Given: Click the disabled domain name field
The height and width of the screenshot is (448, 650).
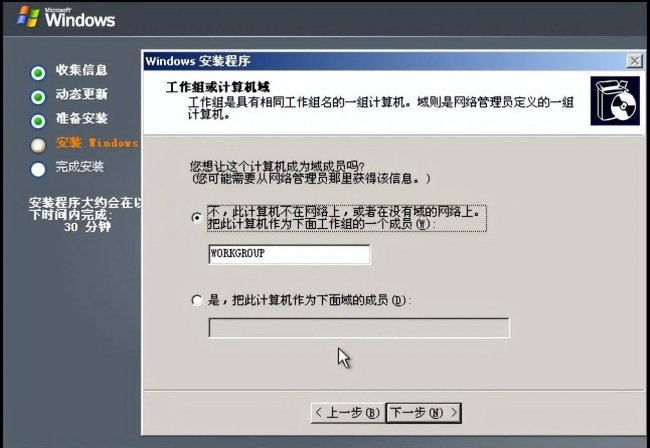Looking at the screenshot, I should [x=359, y=327].
